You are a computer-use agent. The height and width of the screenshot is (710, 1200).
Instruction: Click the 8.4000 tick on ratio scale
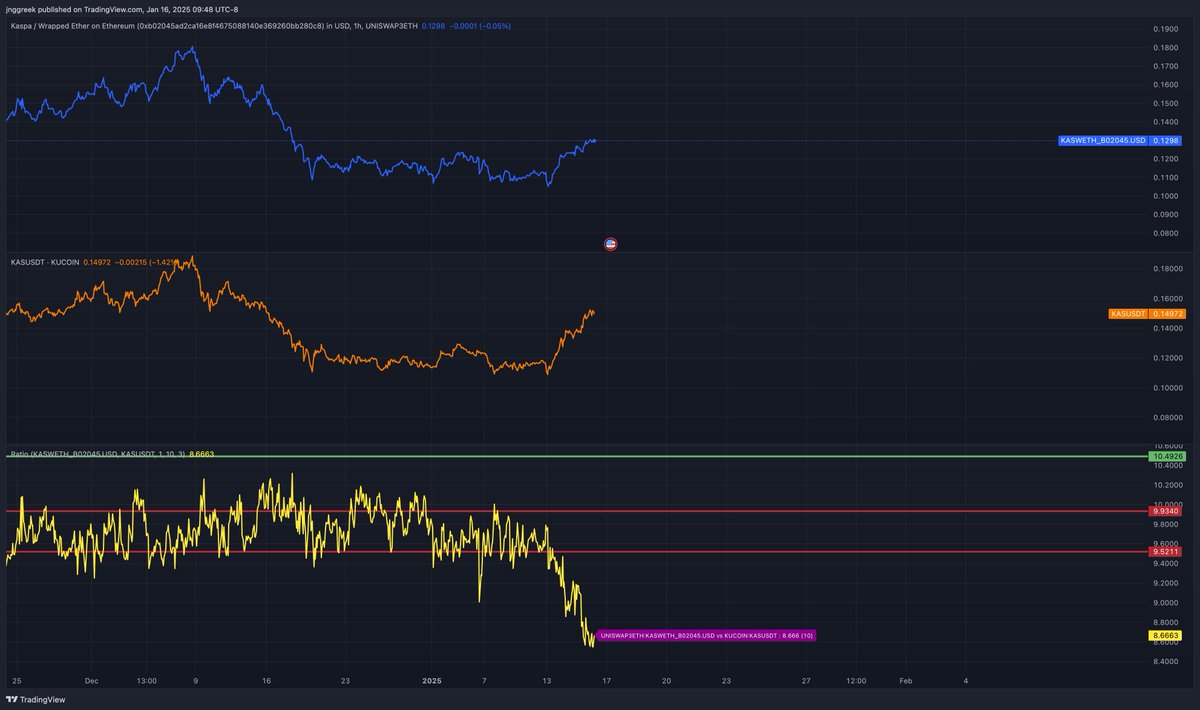pos(1166,661)
